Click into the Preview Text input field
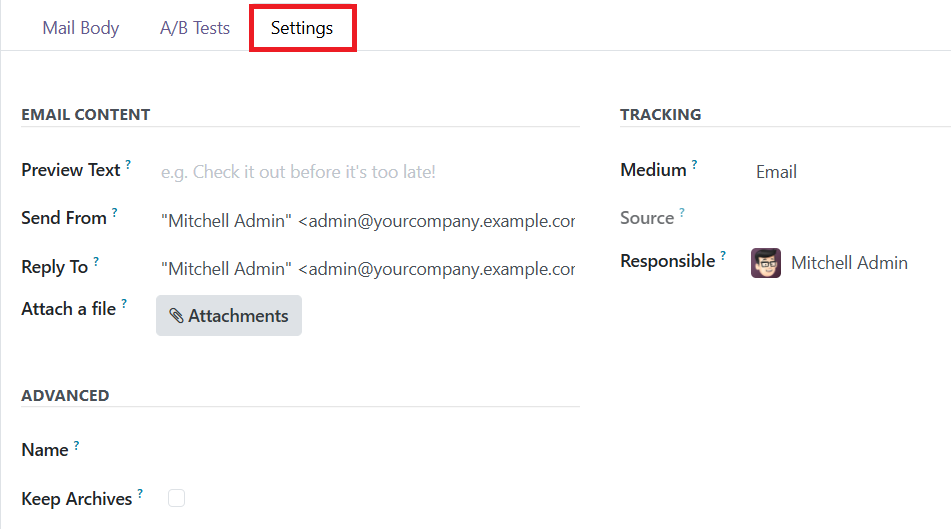The height and width of the screenshot is (529, 951). coord(368,172)
